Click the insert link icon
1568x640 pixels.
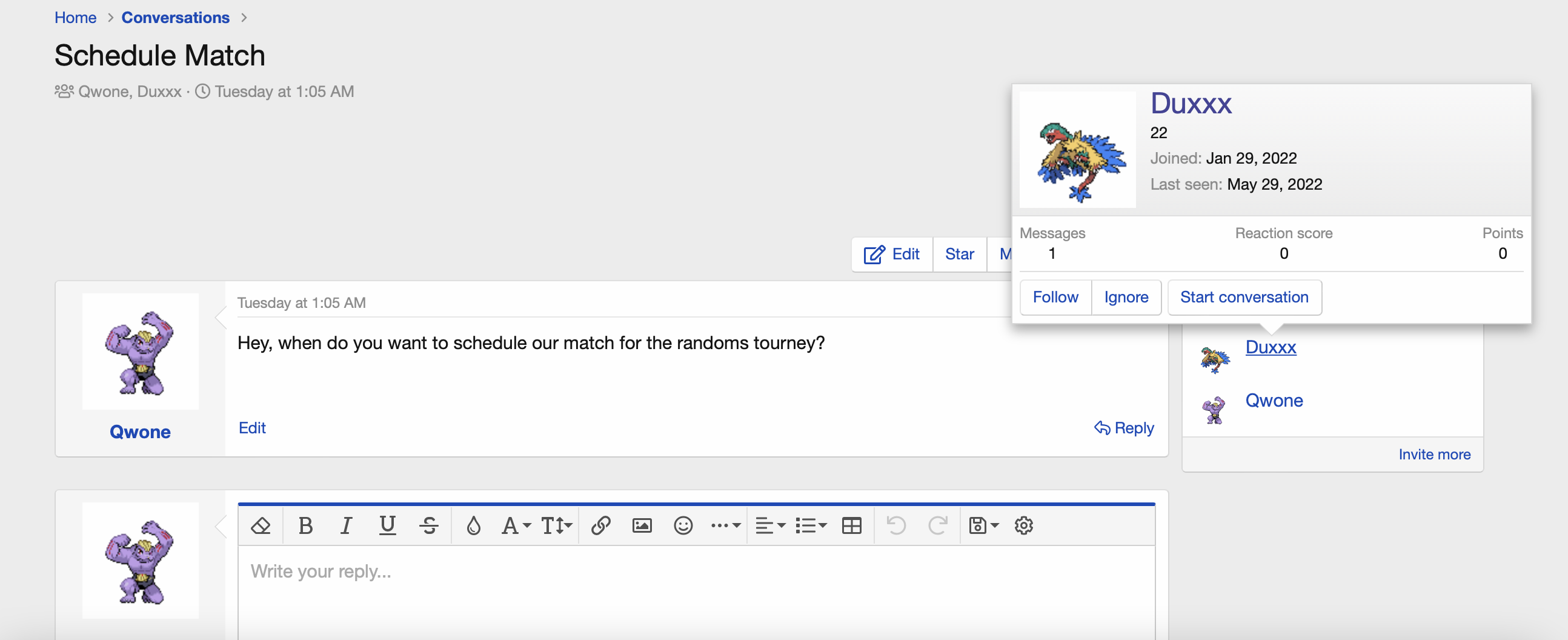coord(601,525)
